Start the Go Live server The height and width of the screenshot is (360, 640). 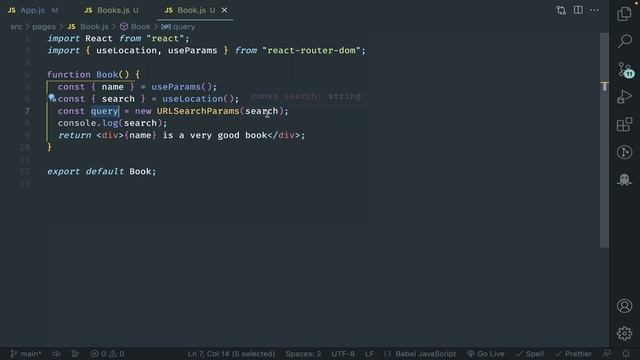[486, 354]
